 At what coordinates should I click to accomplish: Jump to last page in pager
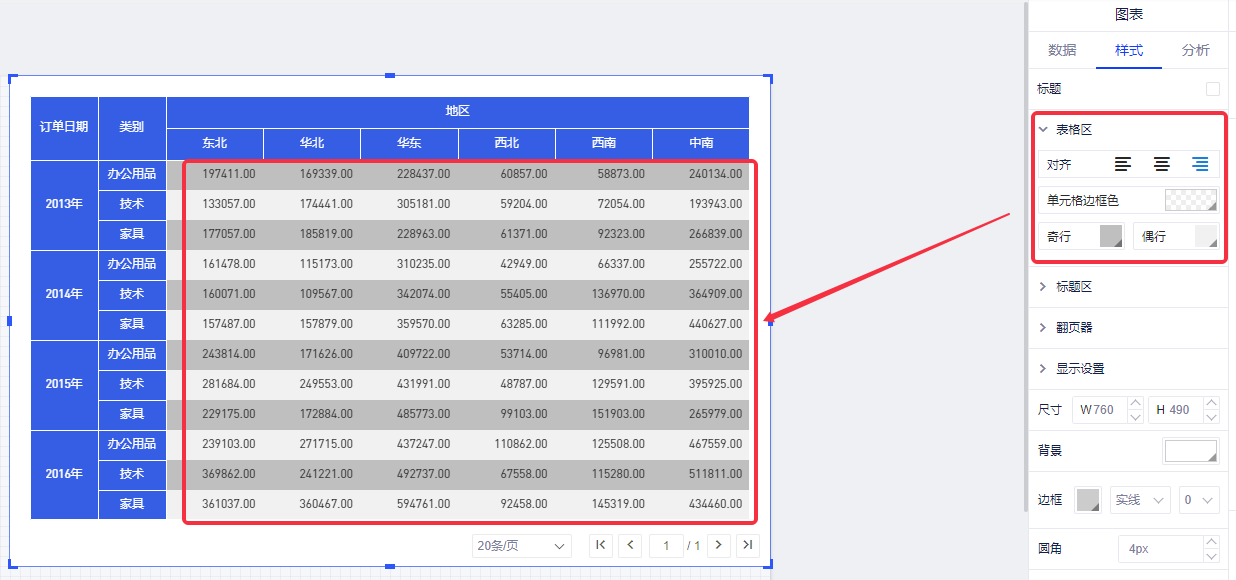(747, 545)
